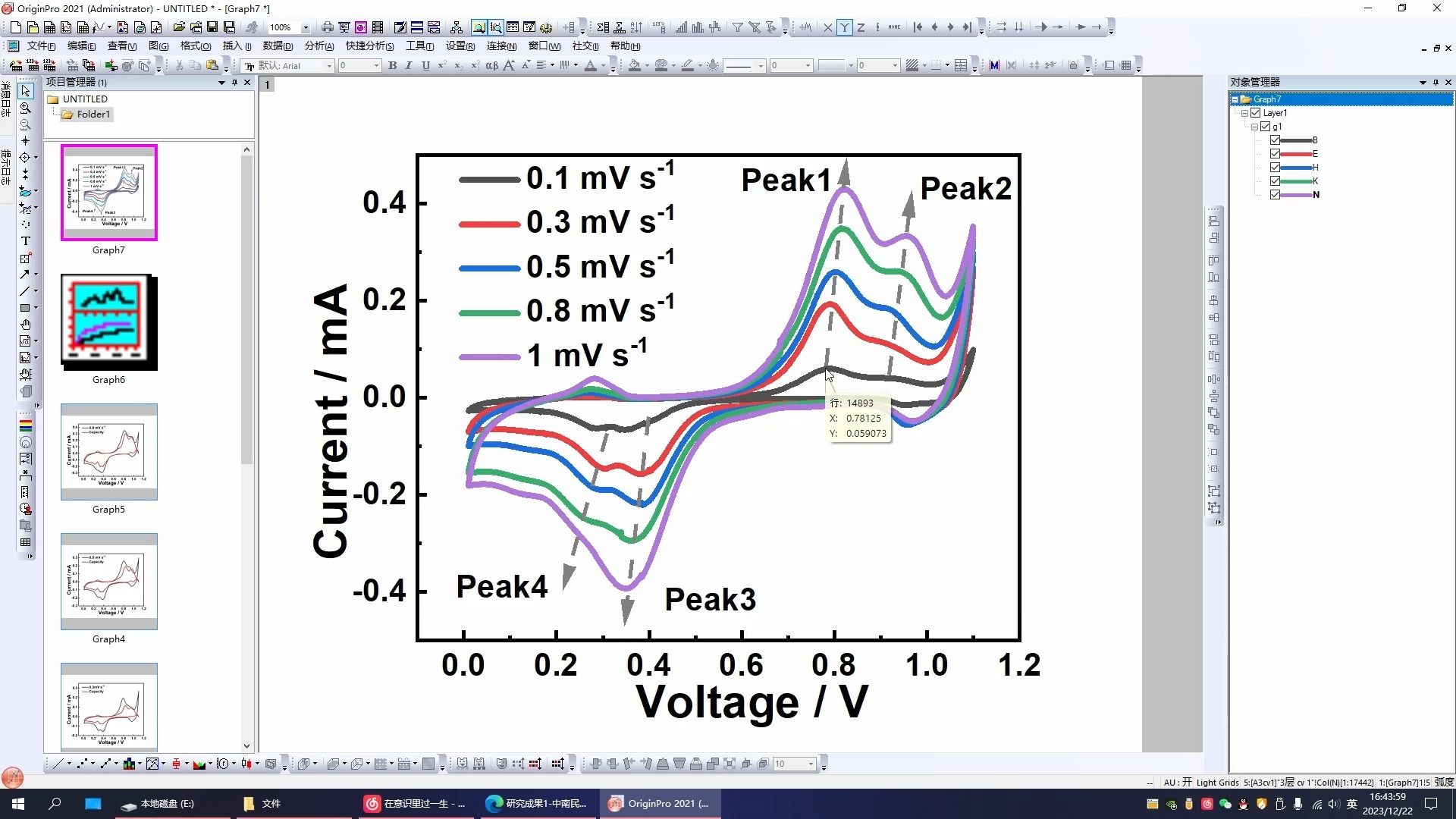The width and height of the screenshot is (1456, 819).
Task: Toggle Underline text formatting
Action: pyautogui.click(x=425, y=66)
